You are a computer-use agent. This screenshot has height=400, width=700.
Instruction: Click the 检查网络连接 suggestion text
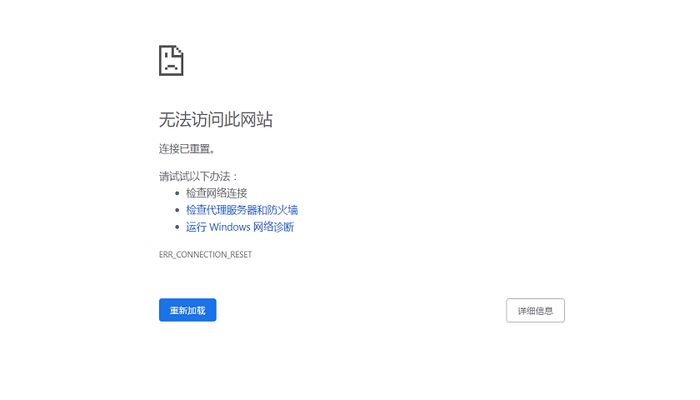click(216, 193)
